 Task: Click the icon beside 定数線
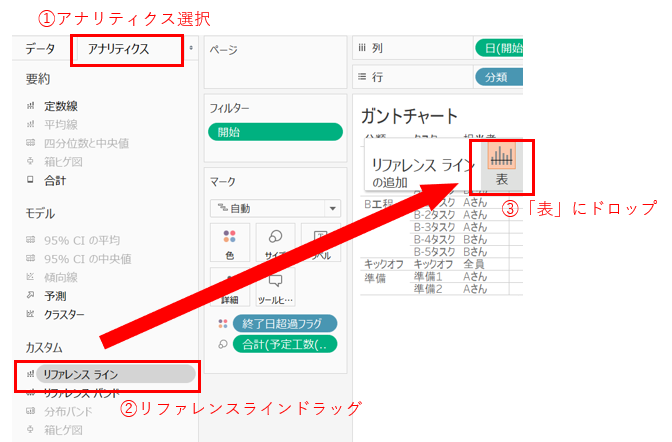(x=30, y=105)
